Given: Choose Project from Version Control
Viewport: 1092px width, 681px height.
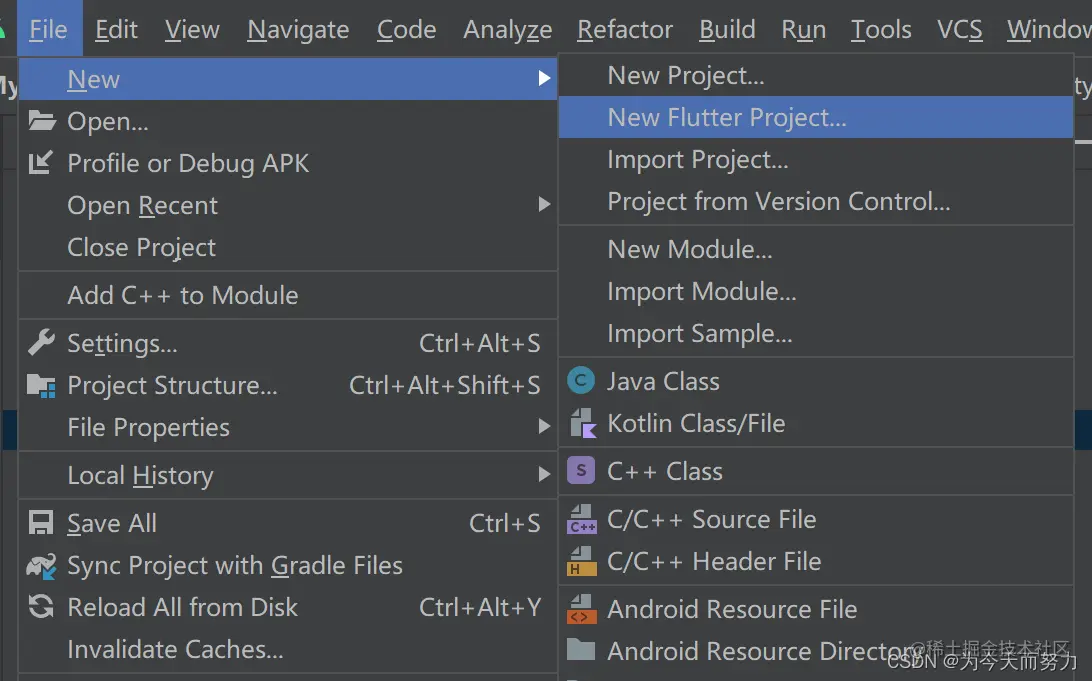Looking at the screenshot, I should [x=778, y=202].
